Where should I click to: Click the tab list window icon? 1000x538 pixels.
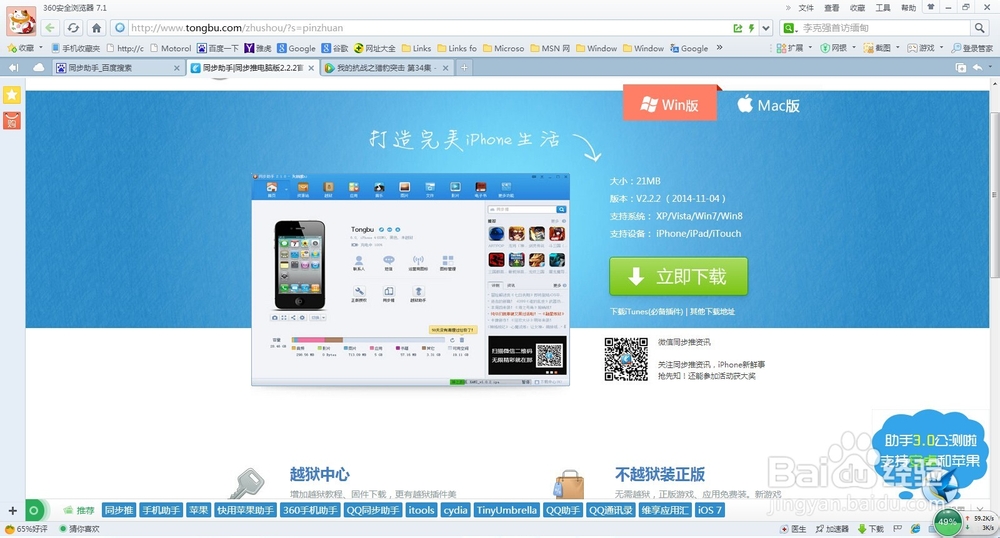pos(960,68)
